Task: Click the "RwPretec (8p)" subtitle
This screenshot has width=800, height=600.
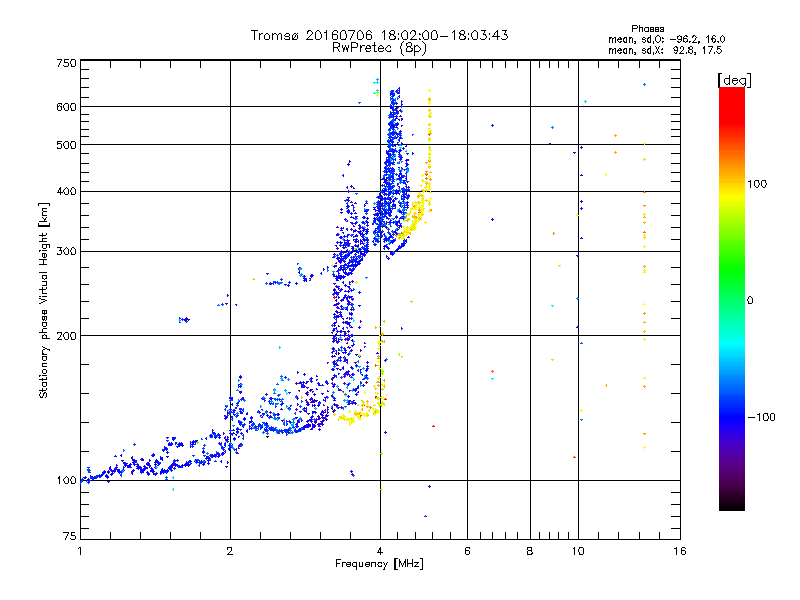Action: point(379,48)
